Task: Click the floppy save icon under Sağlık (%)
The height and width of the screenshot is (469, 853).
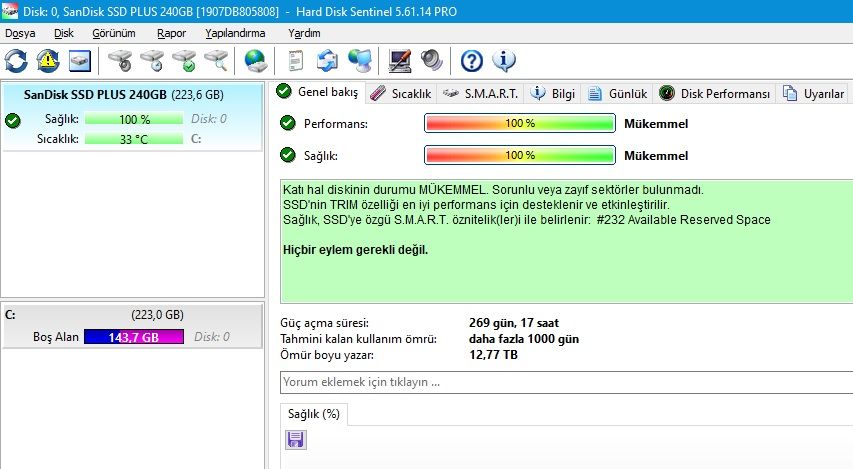Action: click(x=295, y=440)
